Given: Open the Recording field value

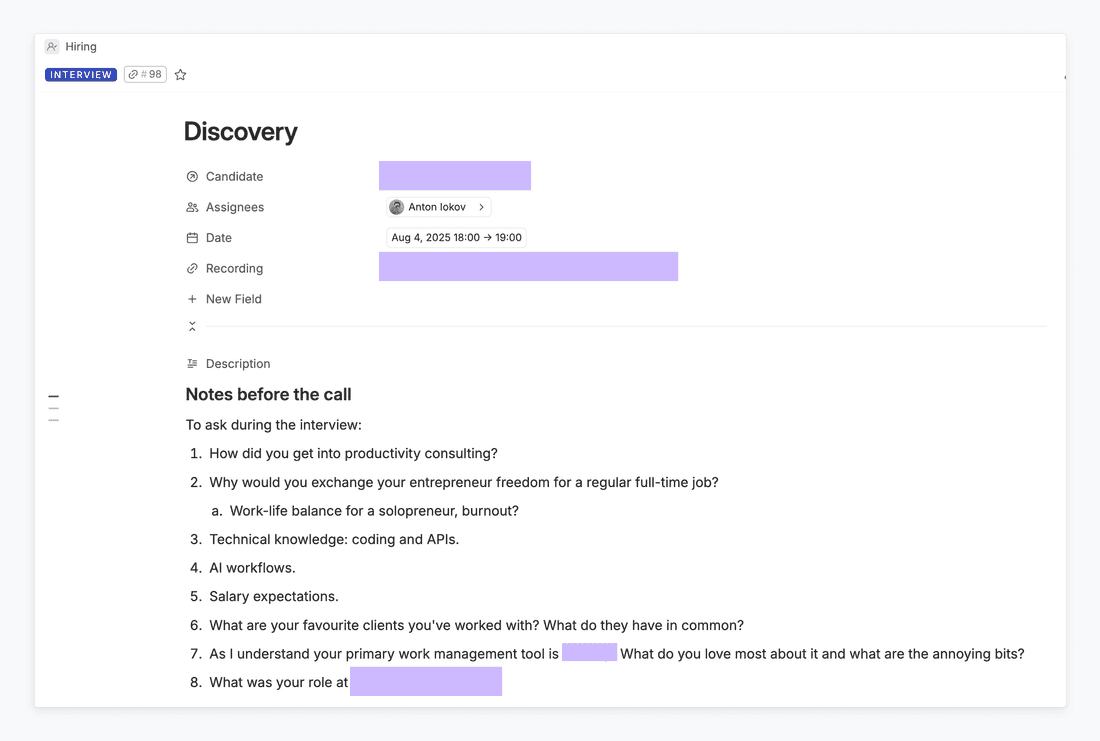Looking at the screenshot, I should click(528, 267).
